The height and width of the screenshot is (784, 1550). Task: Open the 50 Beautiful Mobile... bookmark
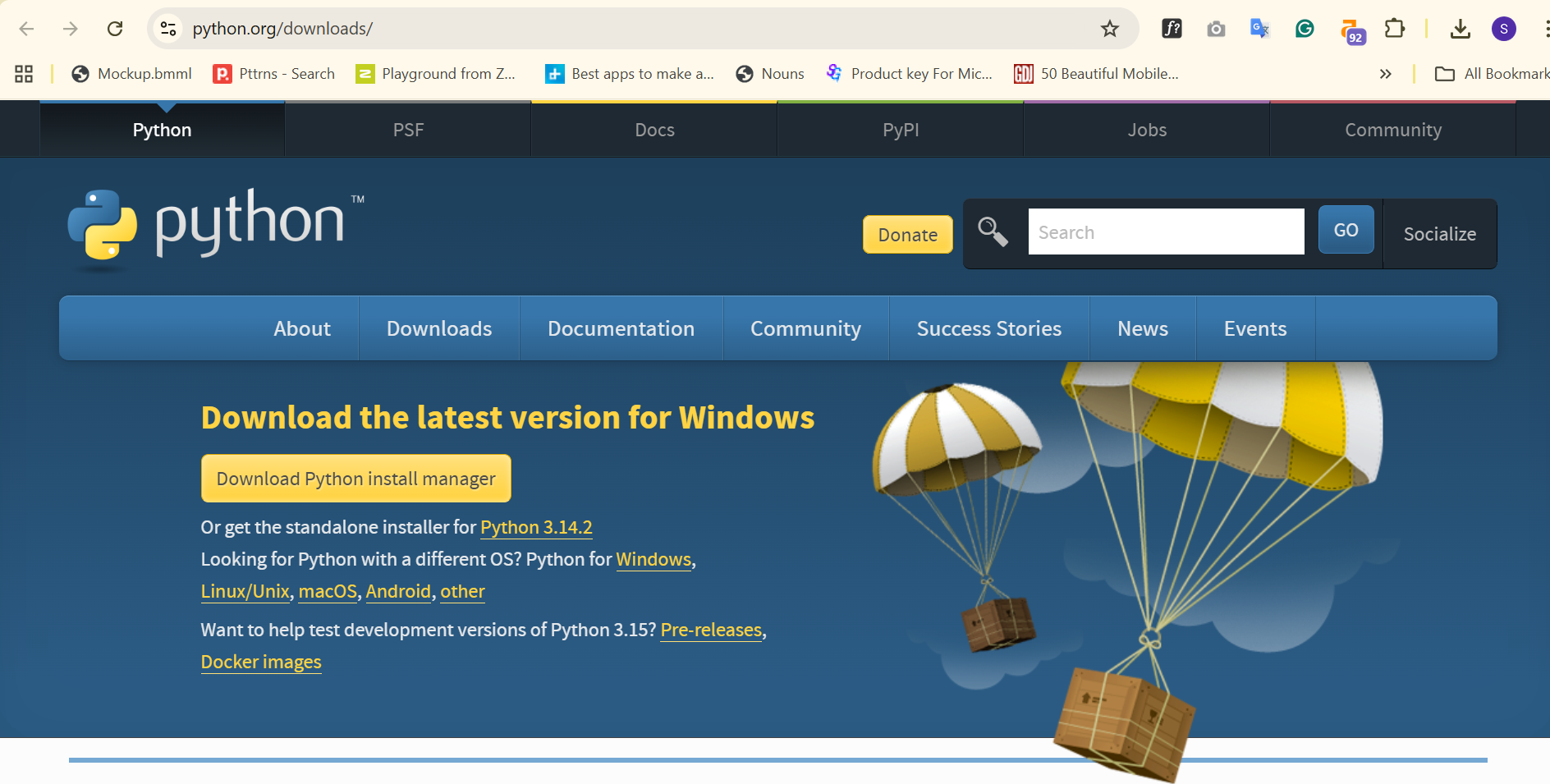coord(1096,74)
